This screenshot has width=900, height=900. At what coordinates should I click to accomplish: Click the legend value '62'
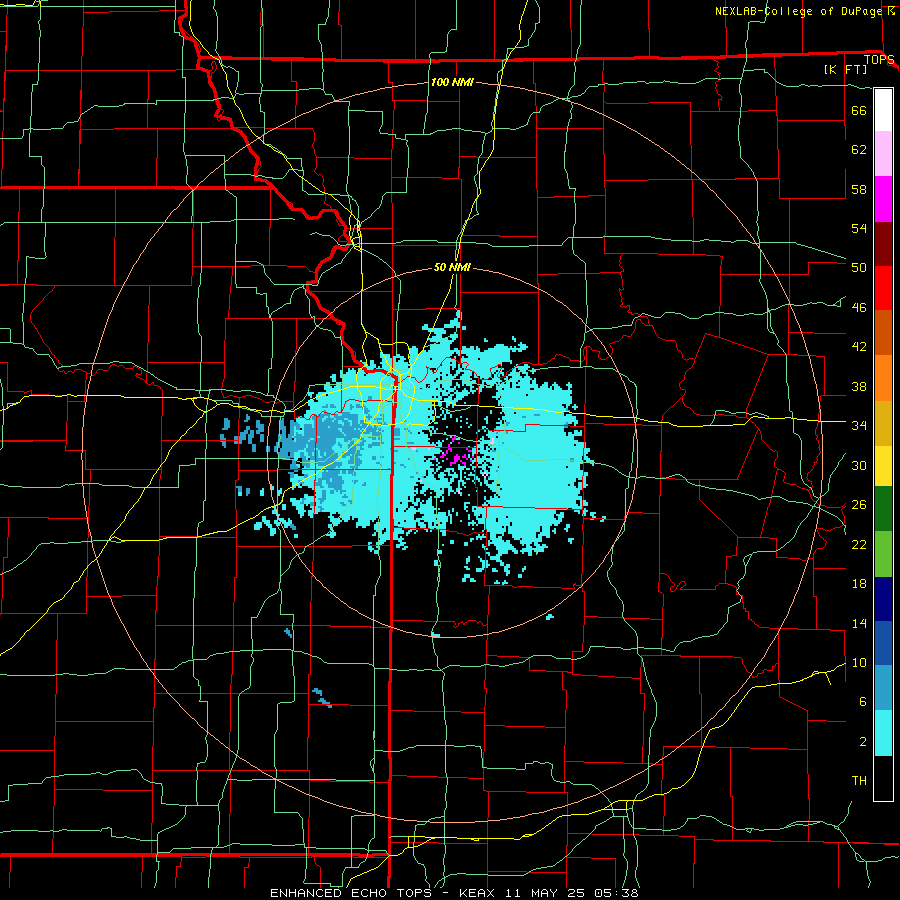point(859,150)
